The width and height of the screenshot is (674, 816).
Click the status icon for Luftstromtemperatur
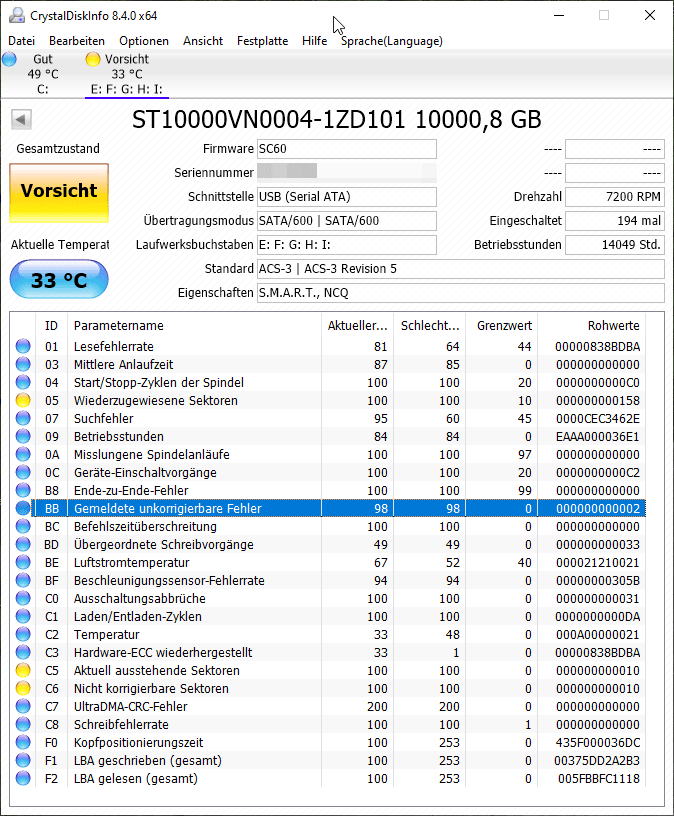click(23, 562)
